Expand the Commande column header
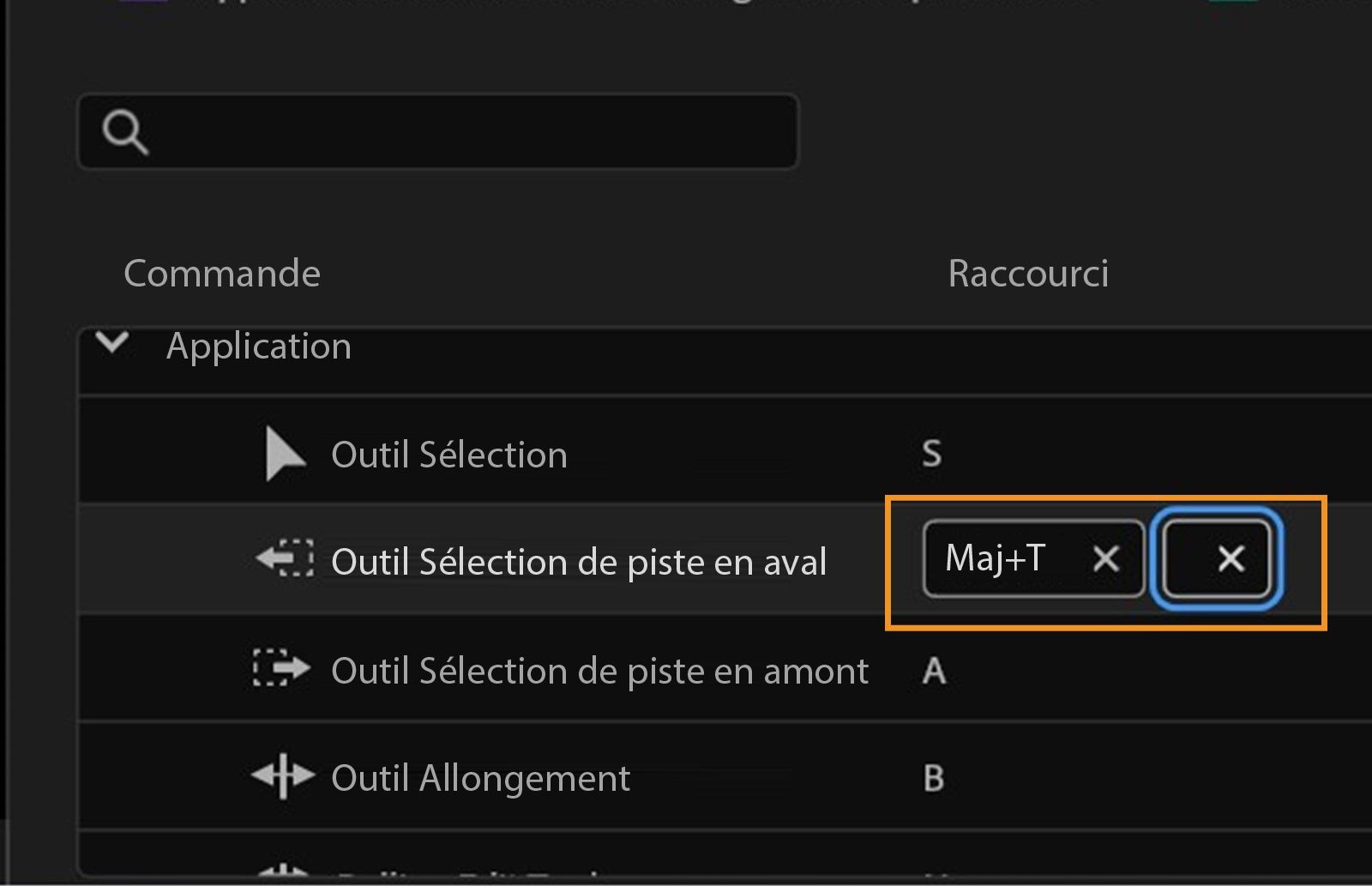Image resolution: width=1372 pixels, height=886 pixels. tap(222, 273)
